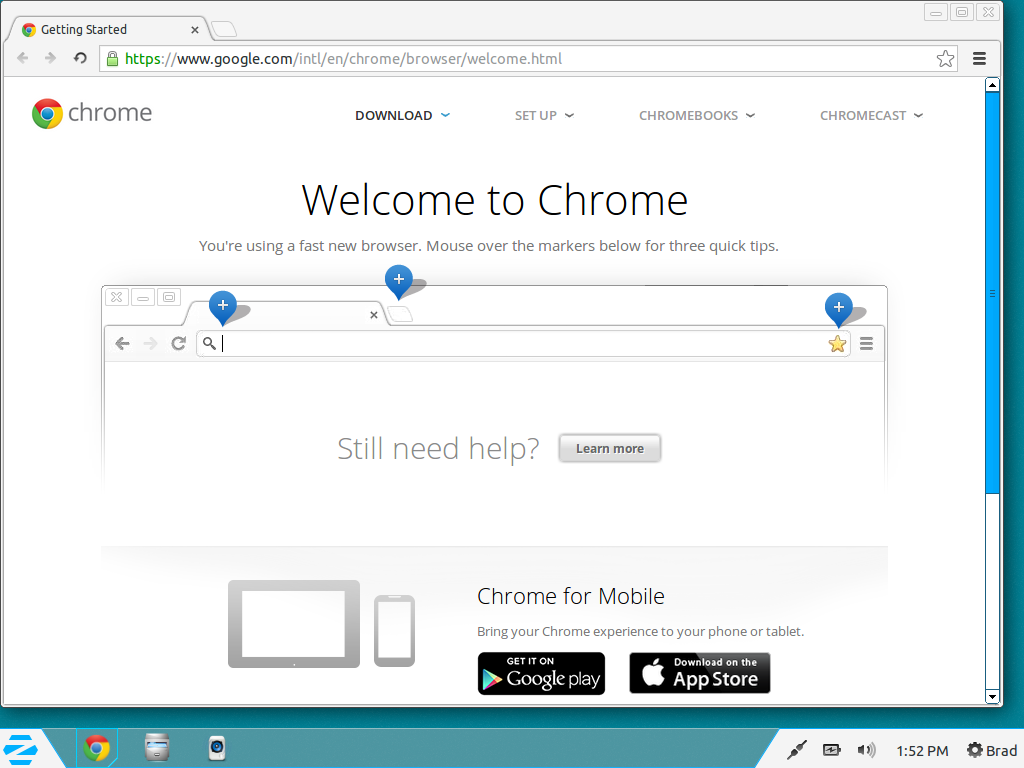
Task: Click the scrollbar up arrow
Action: (992, 85)
